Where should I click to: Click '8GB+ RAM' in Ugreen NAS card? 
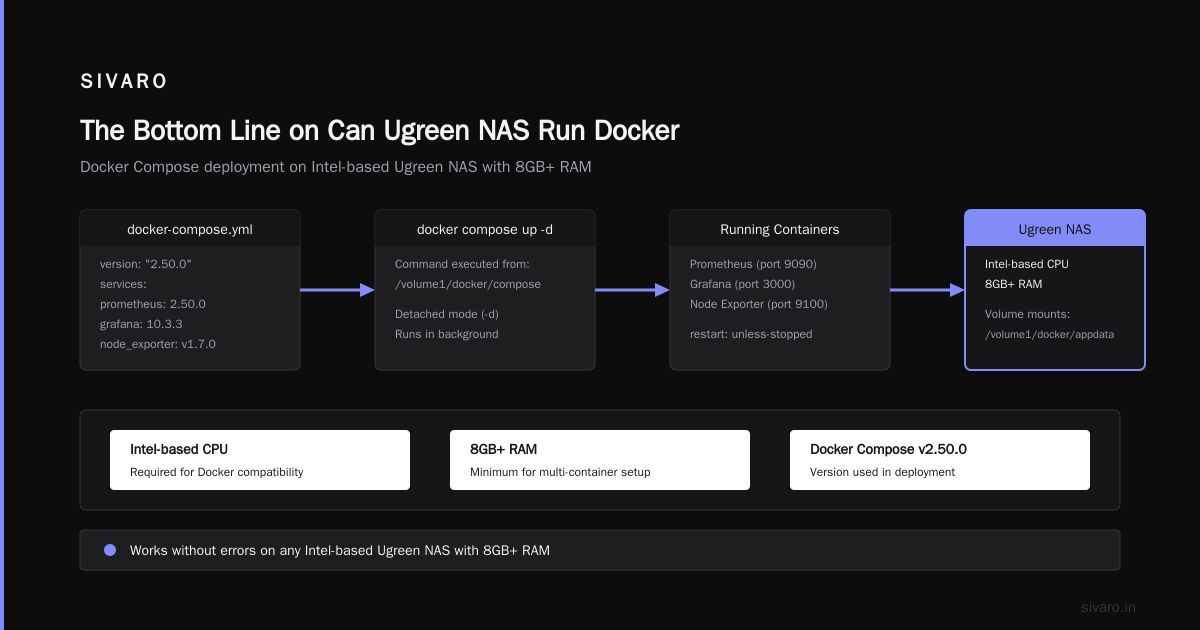click(x=1014, y=284)
